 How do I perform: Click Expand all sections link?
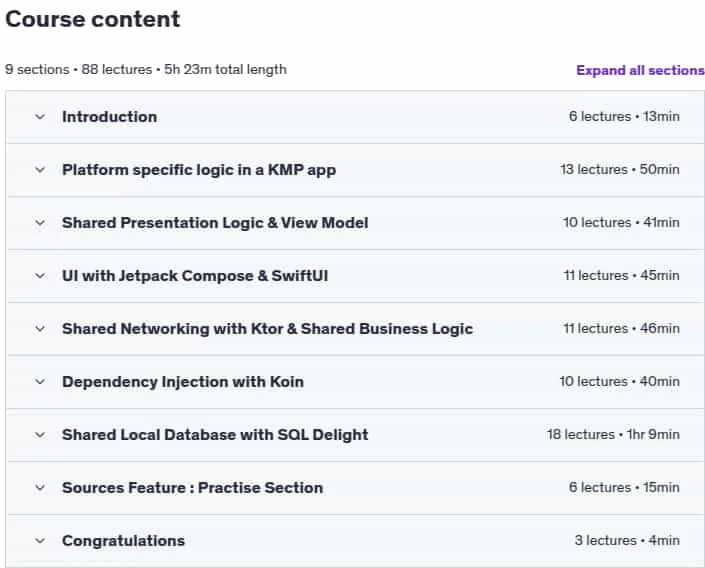click(x=640, y=70)
